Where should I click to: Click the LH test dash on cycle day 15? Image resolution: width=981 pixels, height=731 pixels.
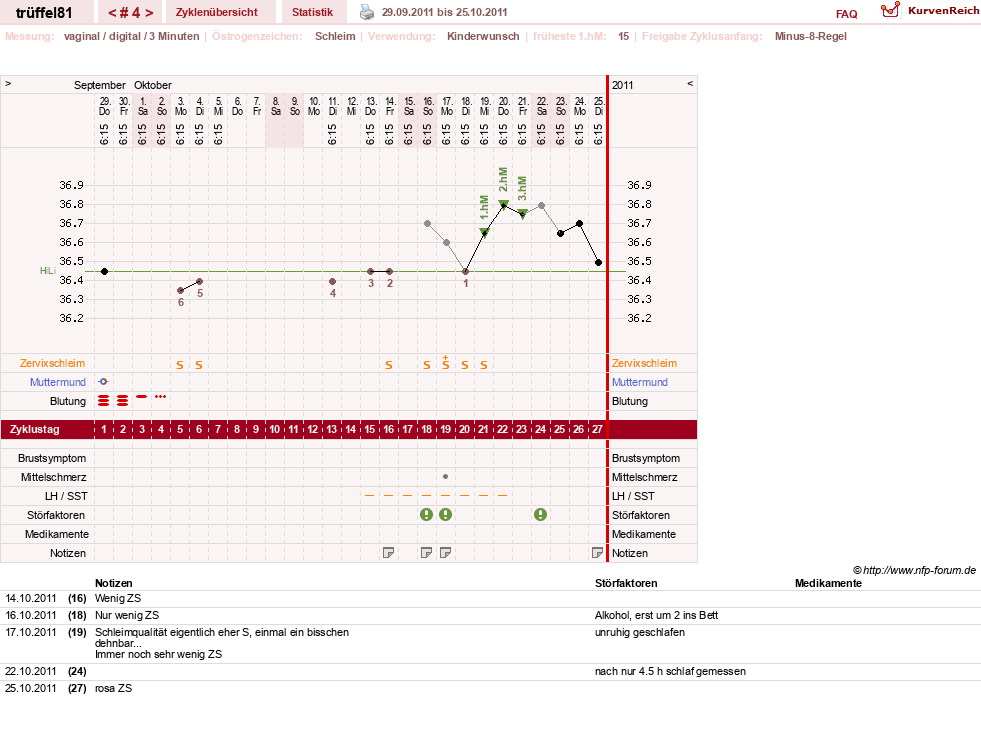click(x=369, y=495)
